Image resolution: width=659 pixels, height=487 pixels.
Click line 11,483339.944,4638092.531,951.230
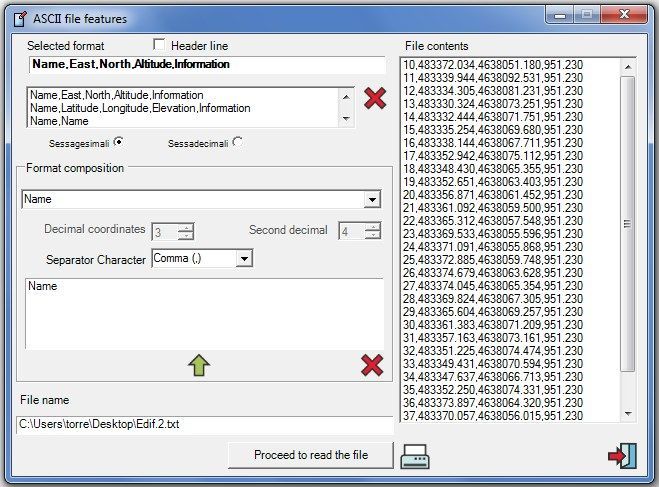coord(493,78)
